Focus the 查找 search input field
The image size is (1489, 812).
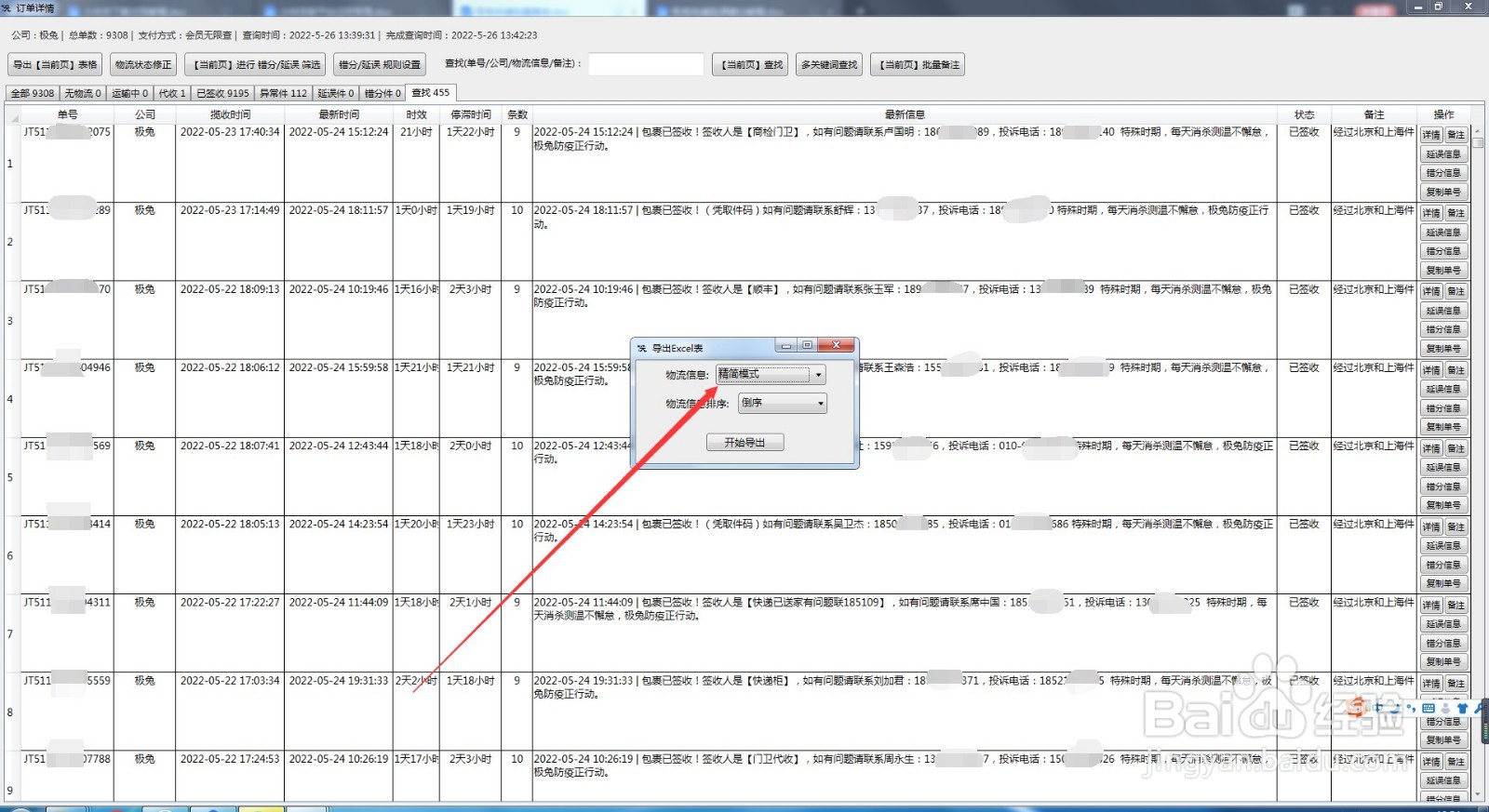[646, 64]
